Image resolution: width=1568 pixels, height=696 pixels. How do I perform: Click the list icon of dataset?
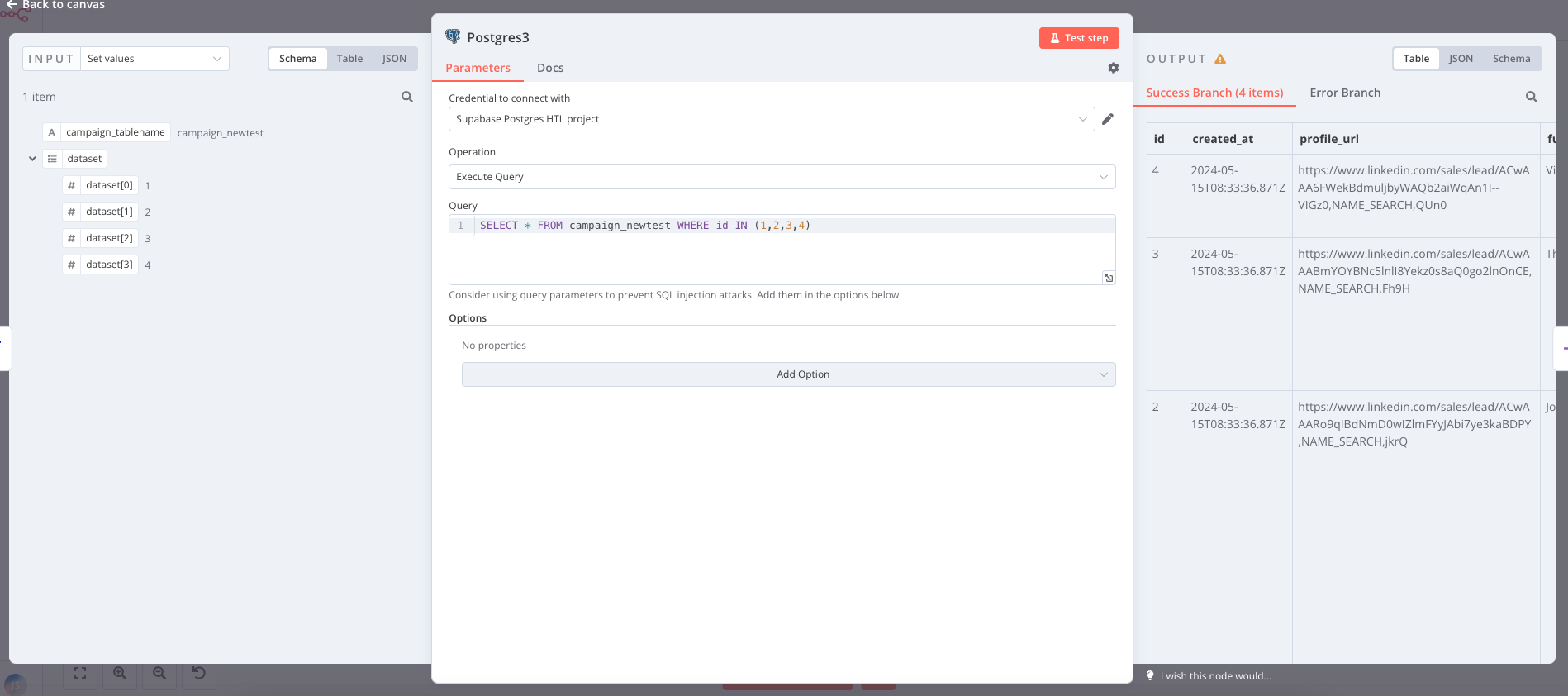(52, 159)
